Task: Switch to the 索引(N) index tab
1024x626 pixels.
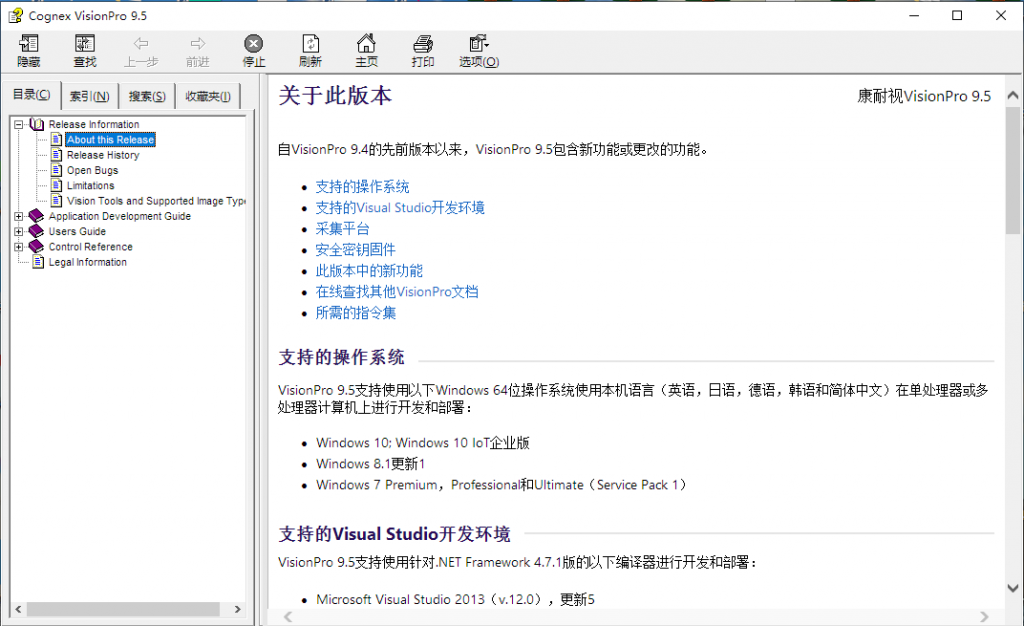Action: pos(89,97)
